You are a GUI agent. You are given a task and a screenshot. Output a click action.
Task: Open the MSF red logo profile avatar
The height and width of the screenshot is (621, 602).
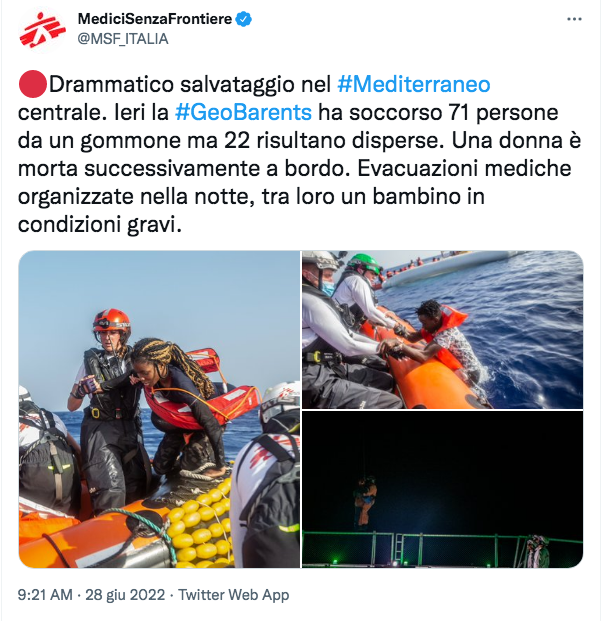(x=42, y=30)
